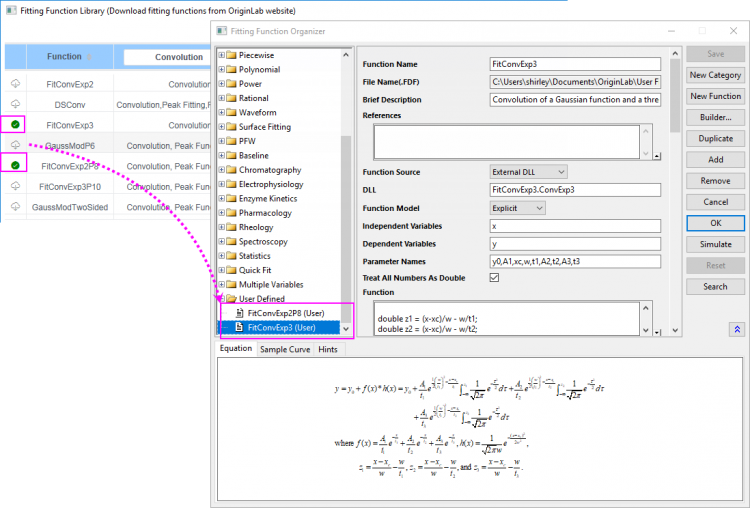Image resolution: width=750 pixels, height=510 pixels.
Task: Open the Function Model dropdown
Action: 518,208
